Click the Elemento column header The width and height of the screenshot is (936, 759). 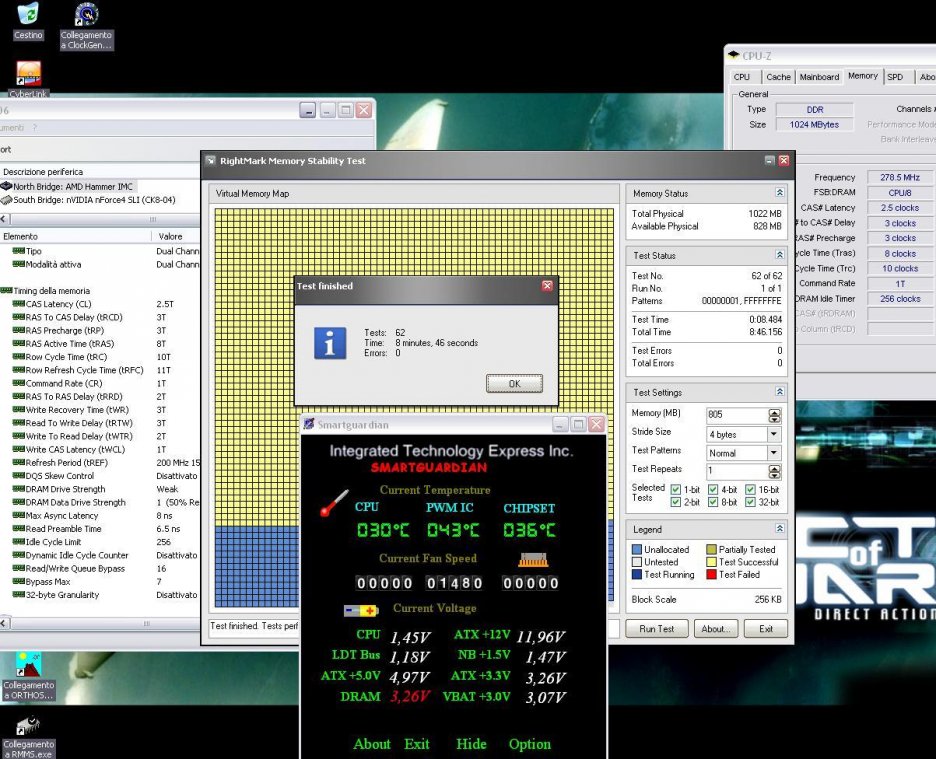pos(76,236)
